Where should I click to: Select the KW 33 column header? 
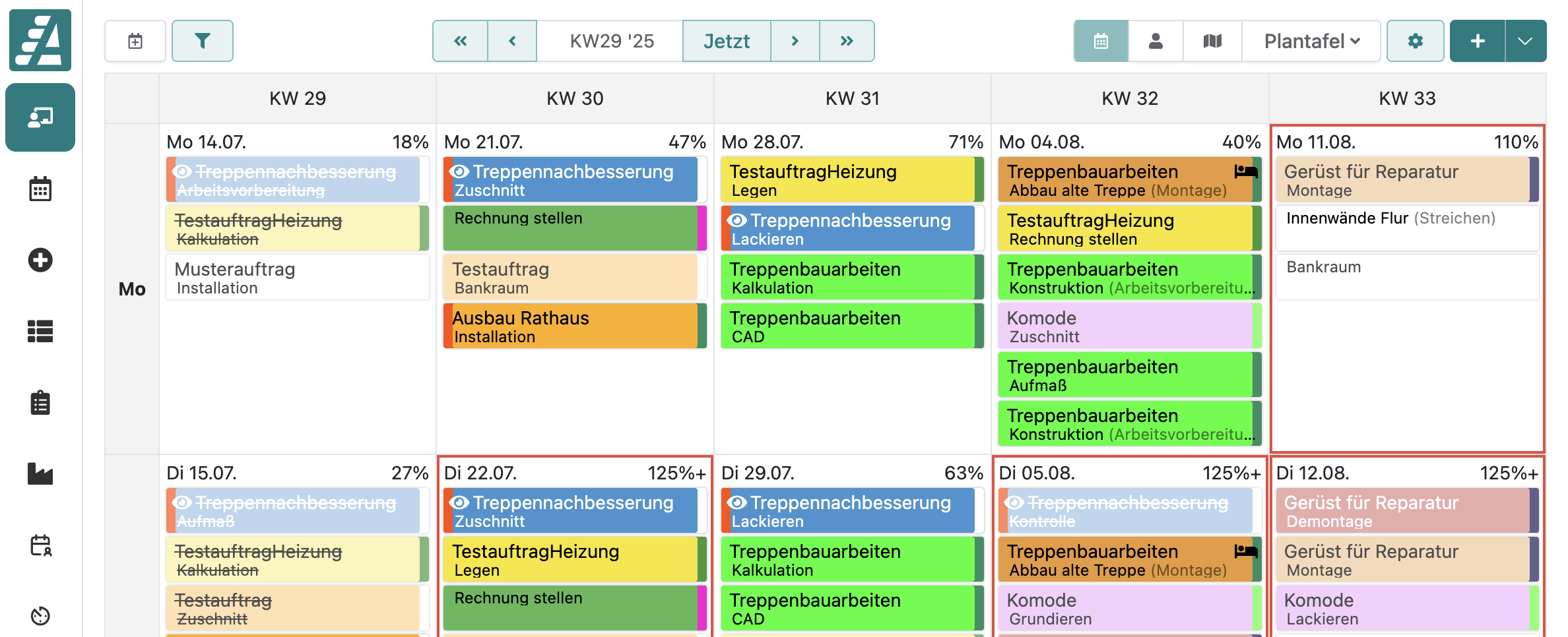pyautogui.click(x=1407, y=98)
